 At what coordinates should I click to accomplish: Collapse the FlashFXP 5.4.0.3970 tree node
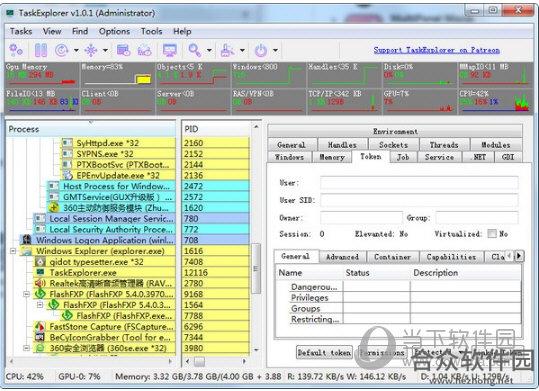click(x=26, y=294)
